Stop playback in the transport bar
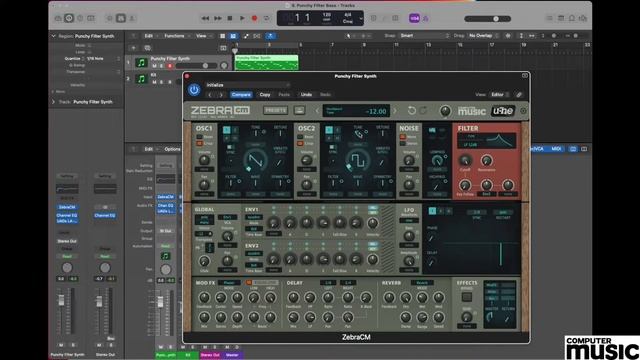 (x=230, y=18)
